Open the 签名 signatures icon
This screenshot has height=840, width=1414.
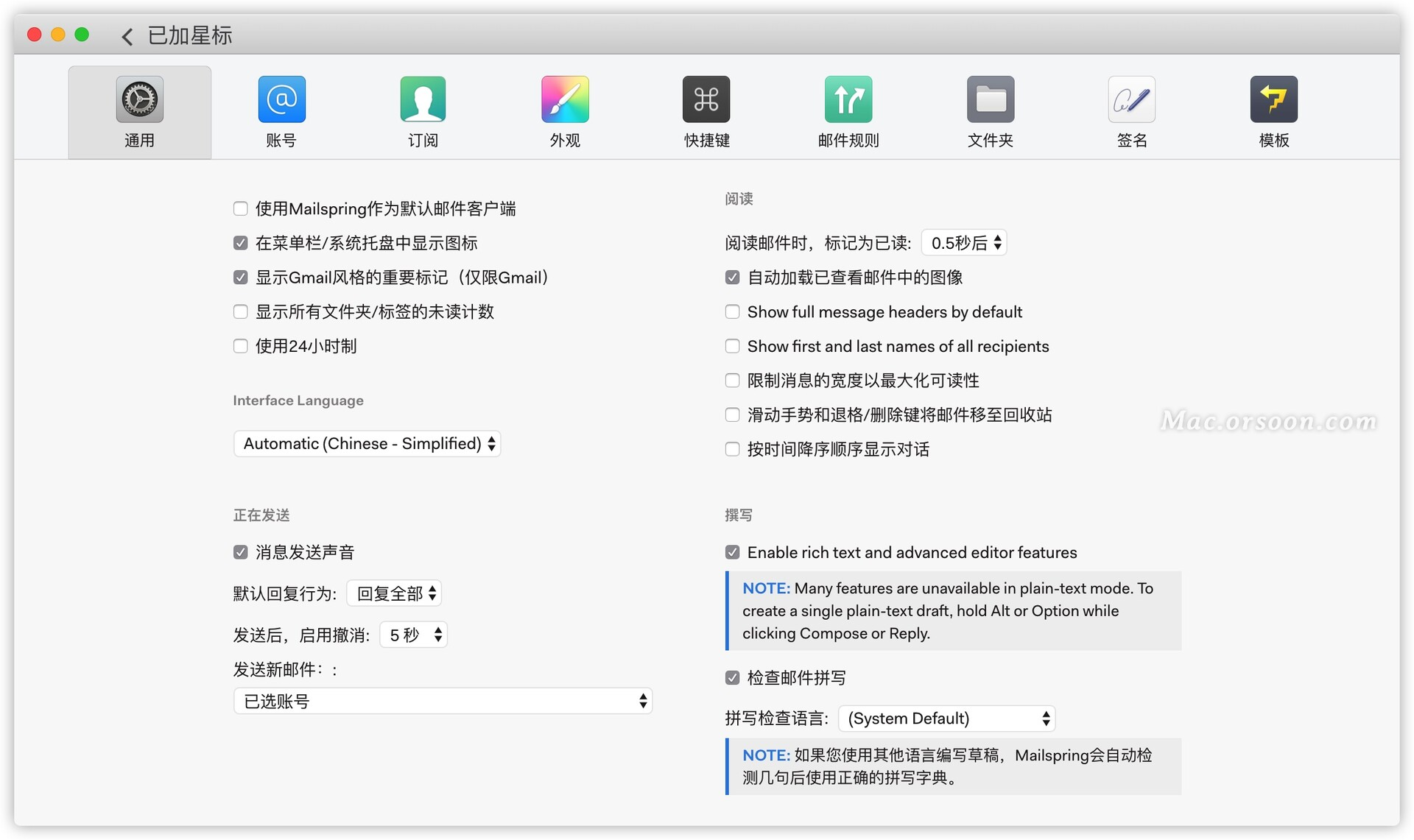1131,110
